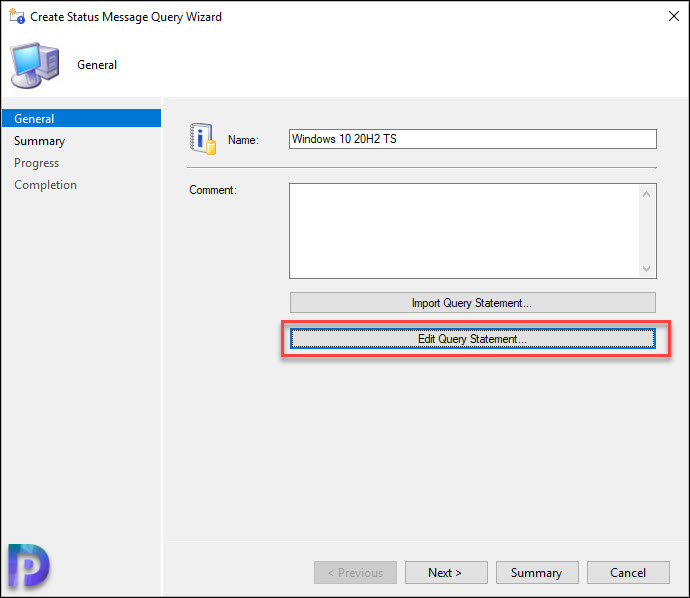Click the computer monitor header icon
The width and height of the screenshot is (690, 598).
pyautogui.click(x=35, y=65)
